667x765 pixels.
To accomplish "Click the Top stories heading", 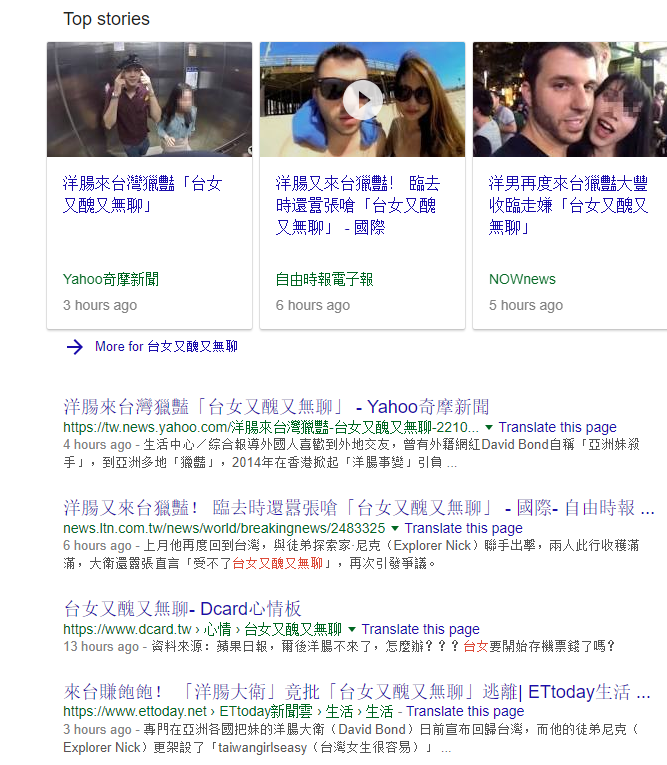I will click(x=106, y=19).
